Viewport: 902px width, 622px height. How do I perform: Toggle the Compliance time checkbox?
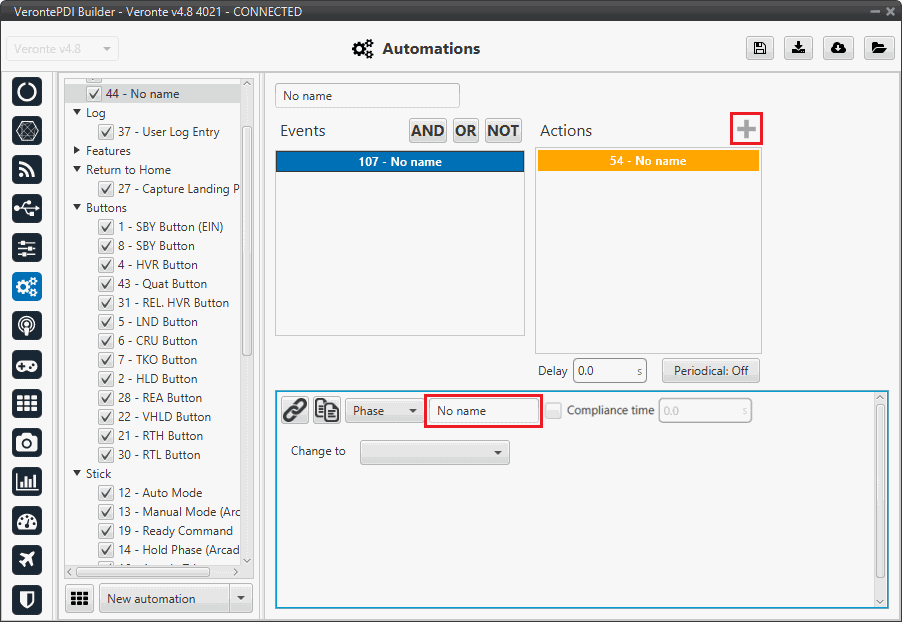[554, 410]
